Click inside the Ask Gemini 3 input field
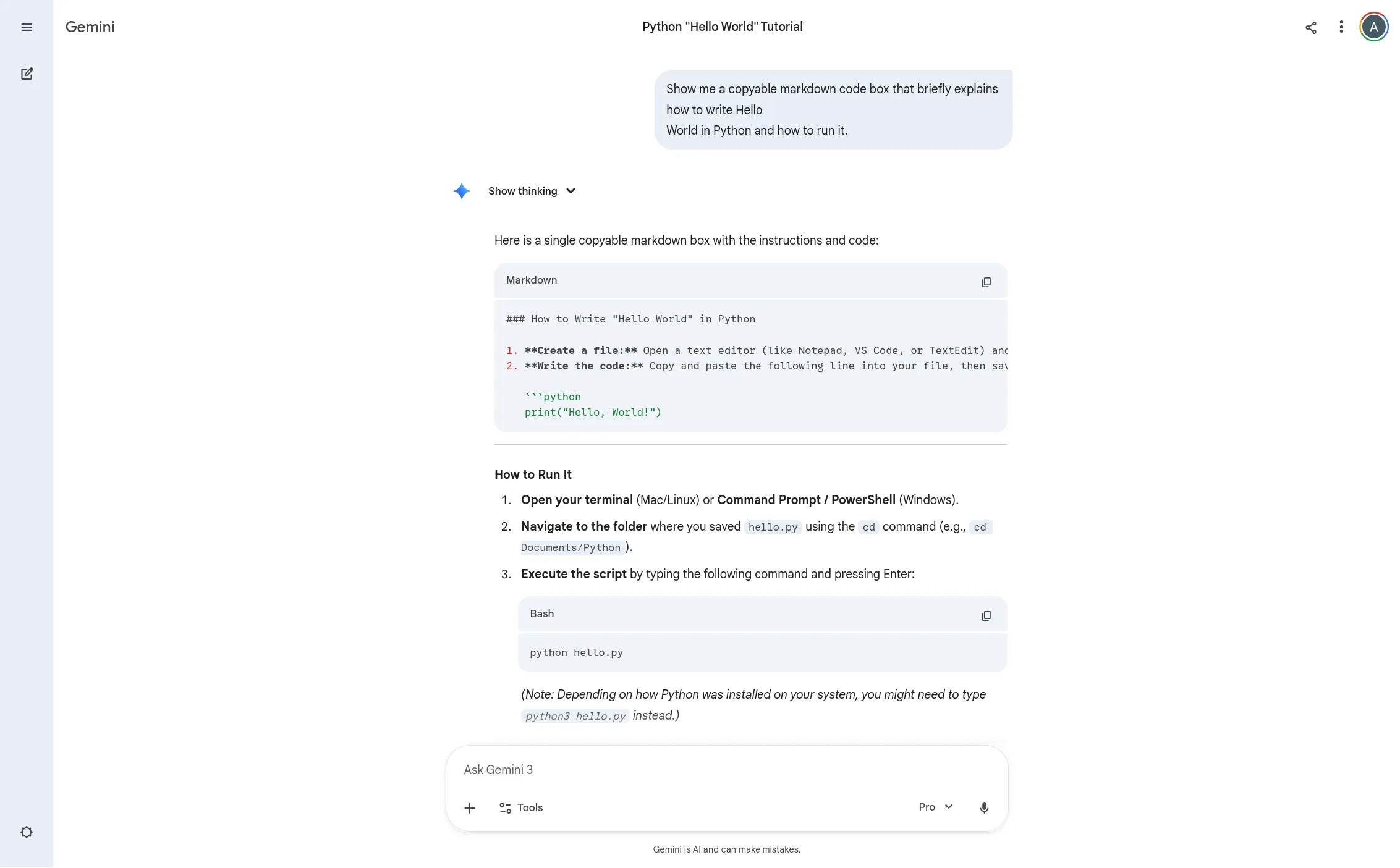The image size is (1400, 868). tap(680, 769)
